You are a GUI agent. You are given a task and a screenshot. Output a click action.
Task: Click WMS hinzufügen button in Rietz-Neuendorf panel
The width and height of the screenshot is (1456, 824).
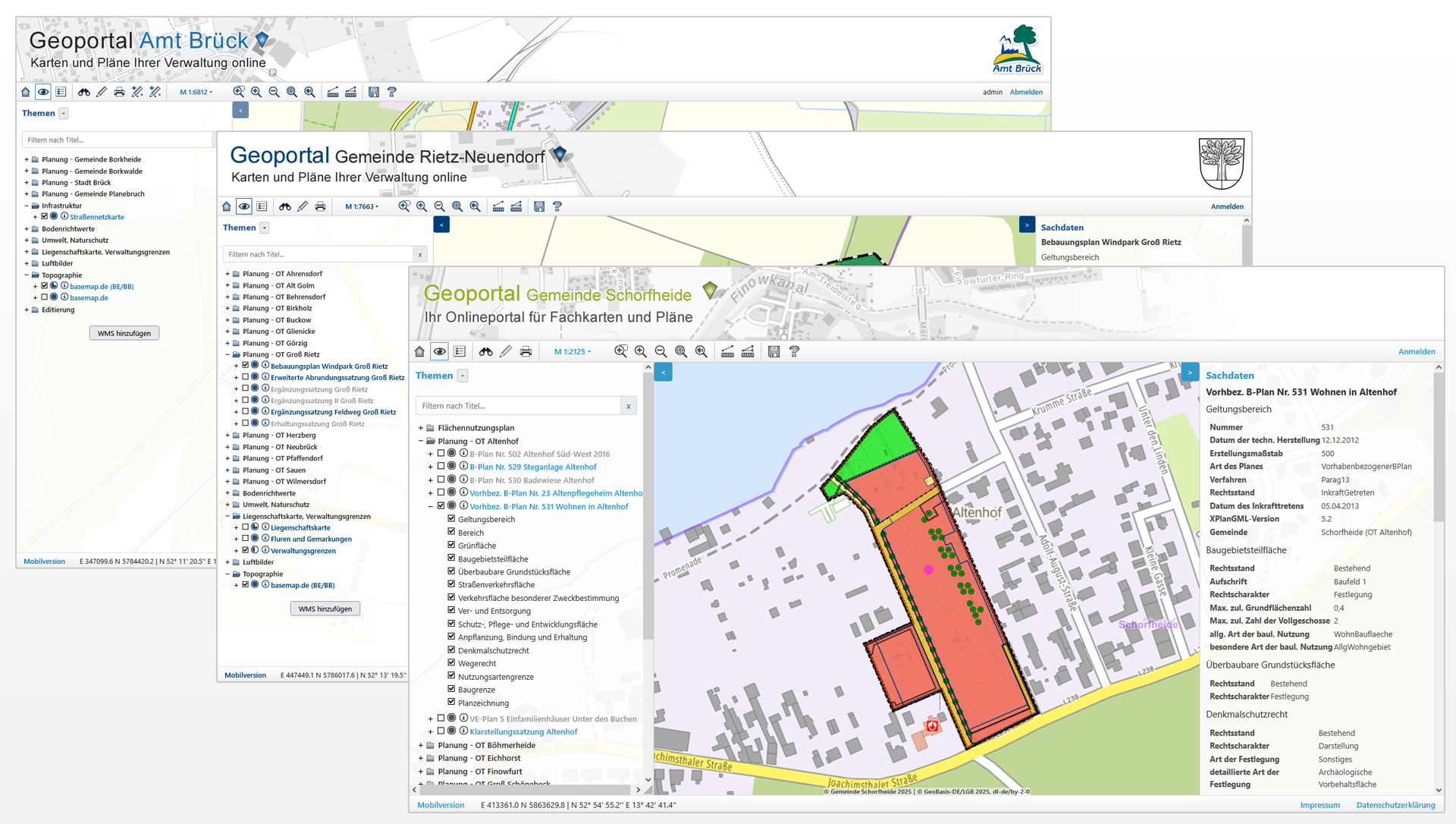325,609
